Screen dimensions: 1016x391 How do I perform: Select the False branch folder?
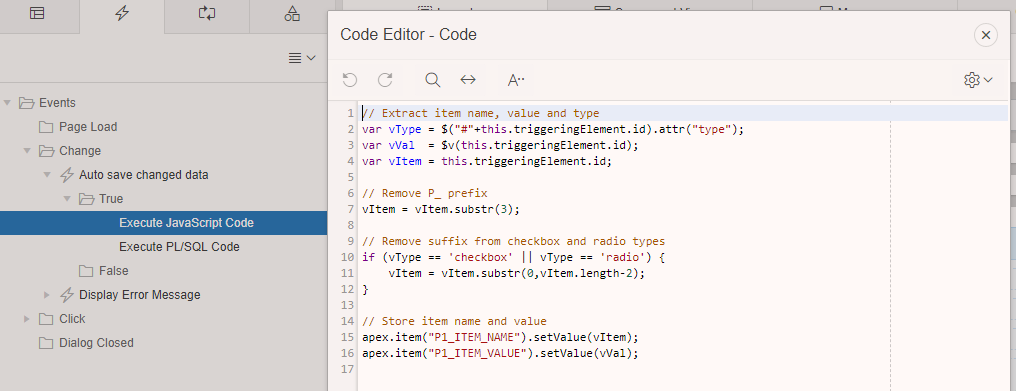tap(113, 270)
